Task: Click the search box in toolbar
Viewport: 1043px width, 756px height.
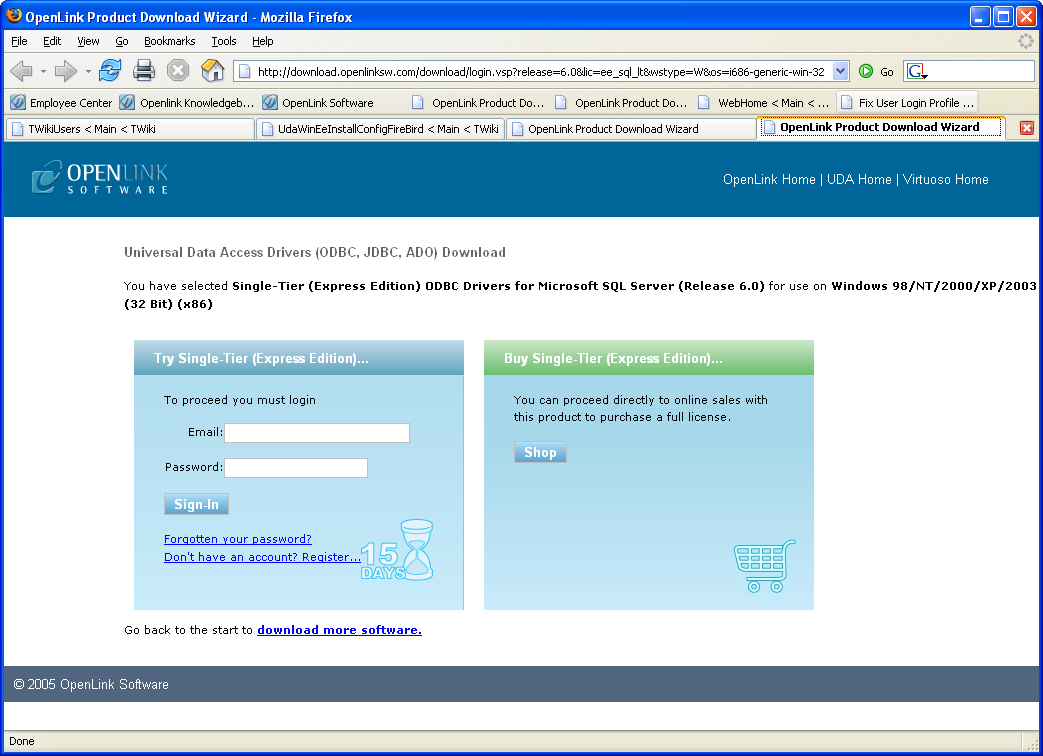Action: [x=981, y=71]
